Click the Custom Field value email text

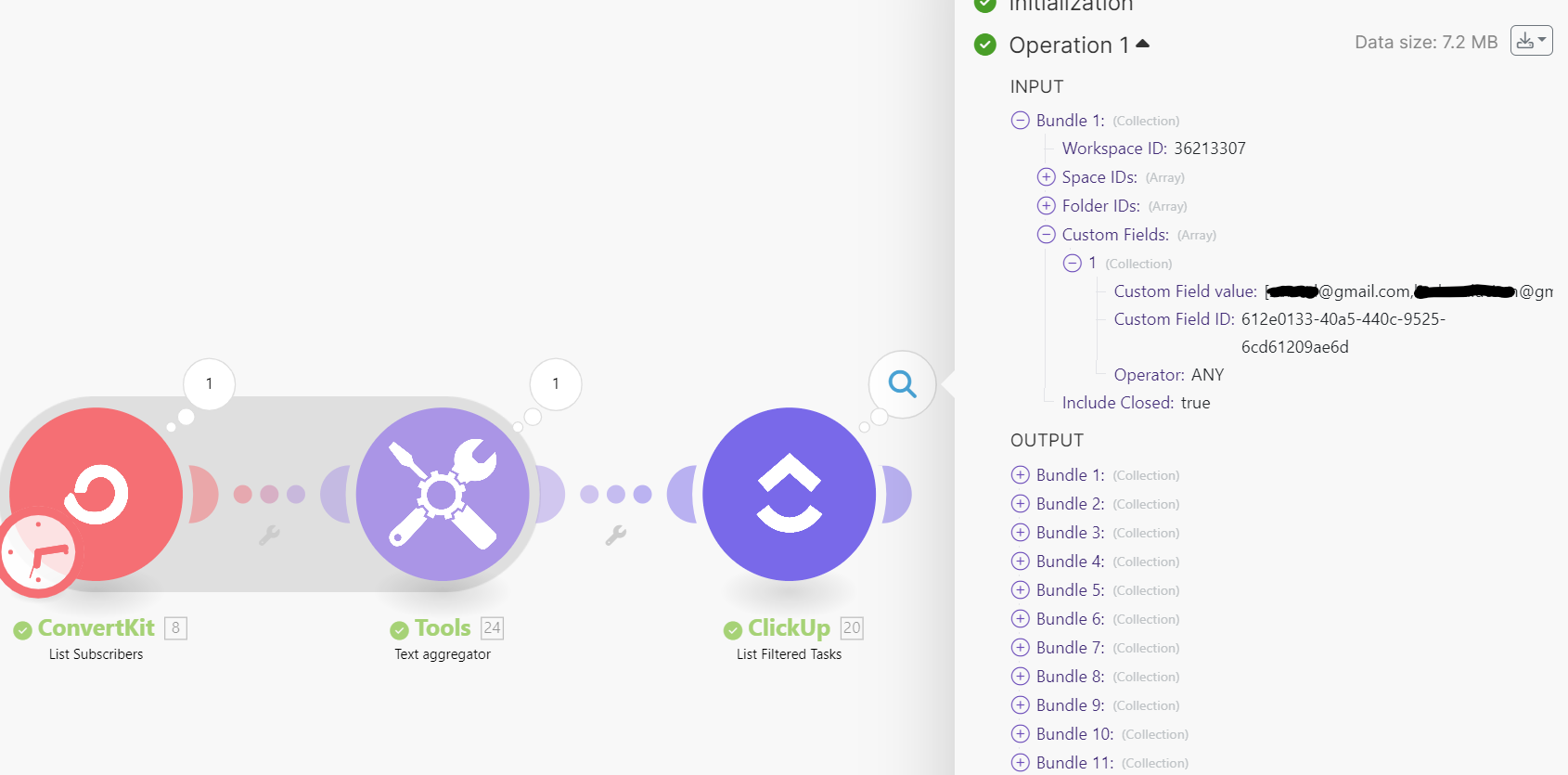tap(1409, 291)
